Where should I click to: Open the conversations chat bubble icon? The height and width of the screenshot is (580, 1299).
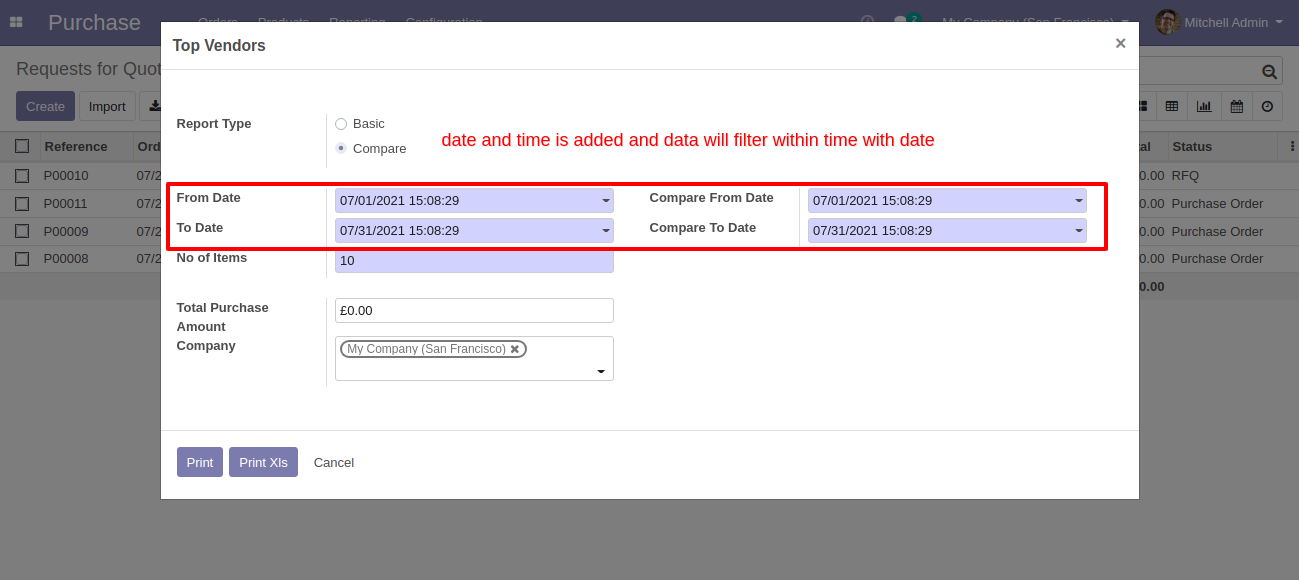tap(902, 21)
